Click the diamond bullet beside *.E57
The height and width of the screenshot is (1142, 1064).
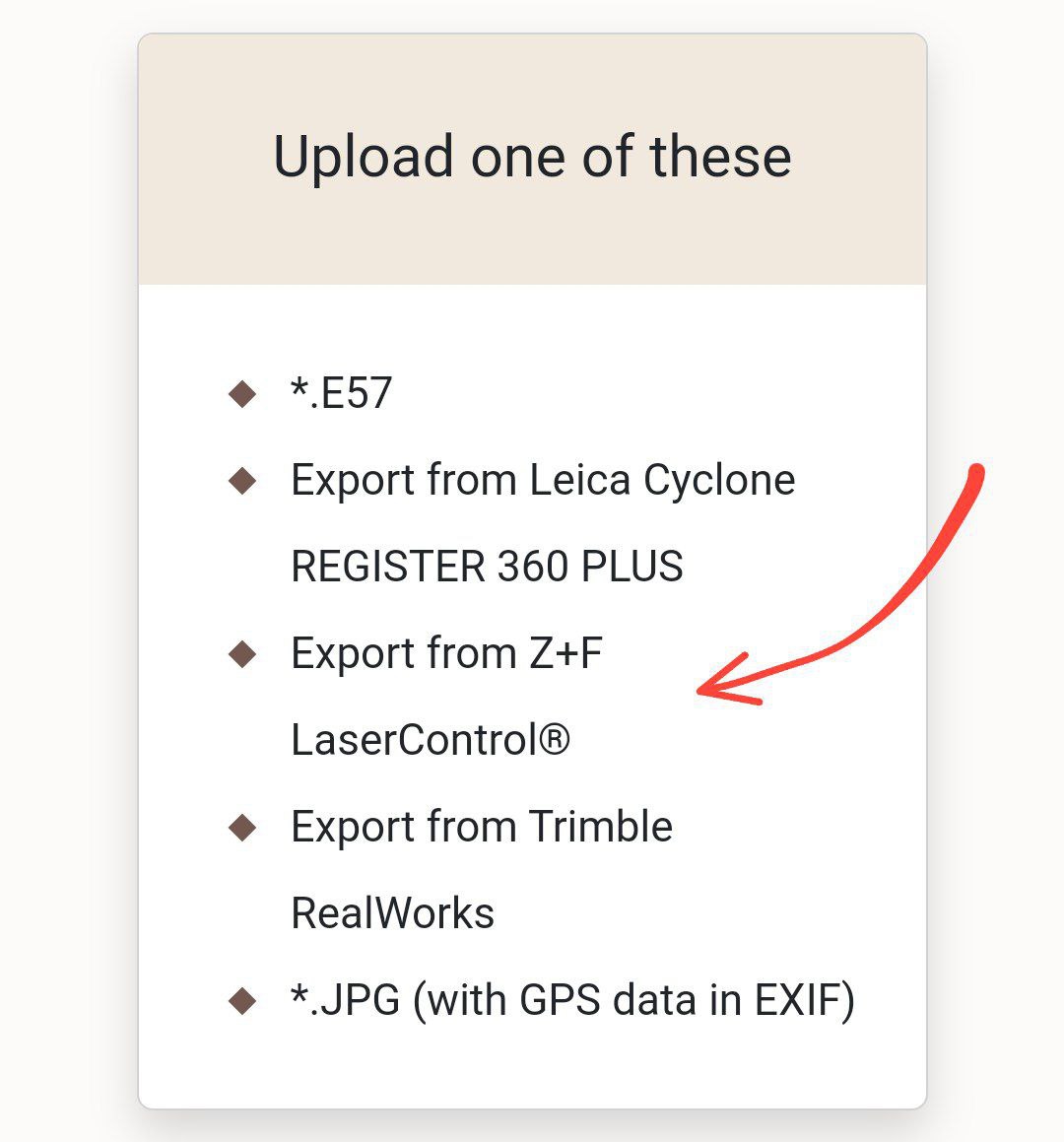[x=242, y=394]
